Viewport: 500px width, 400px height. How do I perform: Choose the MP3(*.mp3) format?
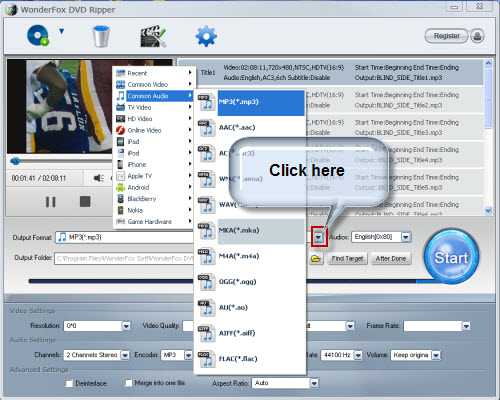pos(250,102)
